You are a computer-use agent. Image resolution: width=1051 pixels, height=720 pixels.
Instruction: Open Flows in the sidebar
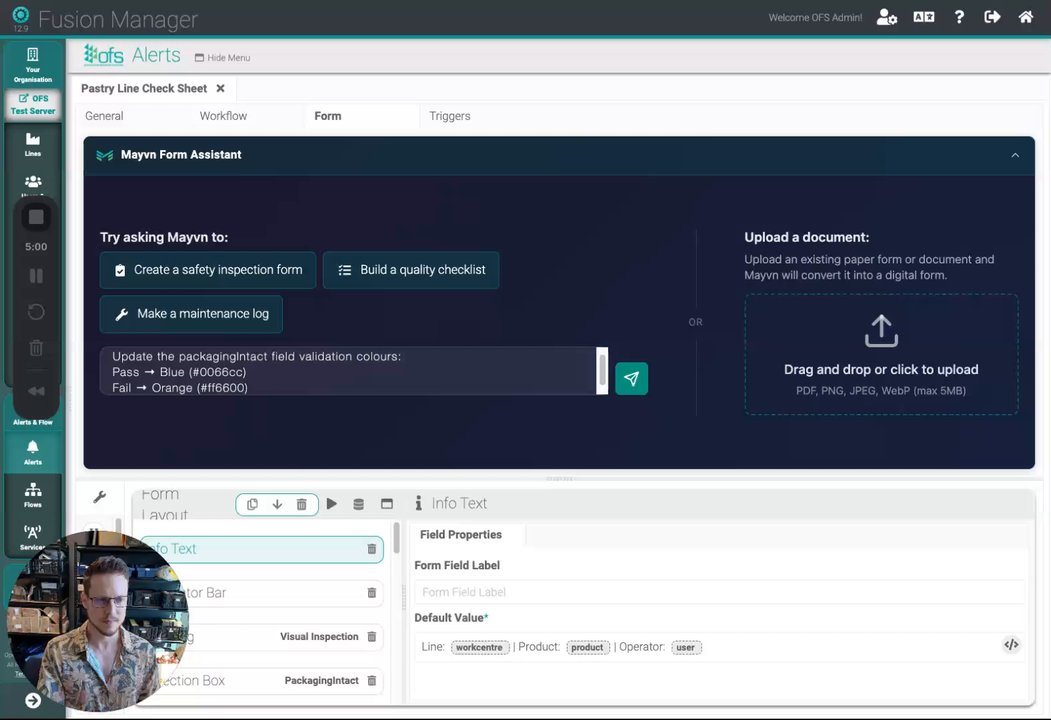coord(33,495)
